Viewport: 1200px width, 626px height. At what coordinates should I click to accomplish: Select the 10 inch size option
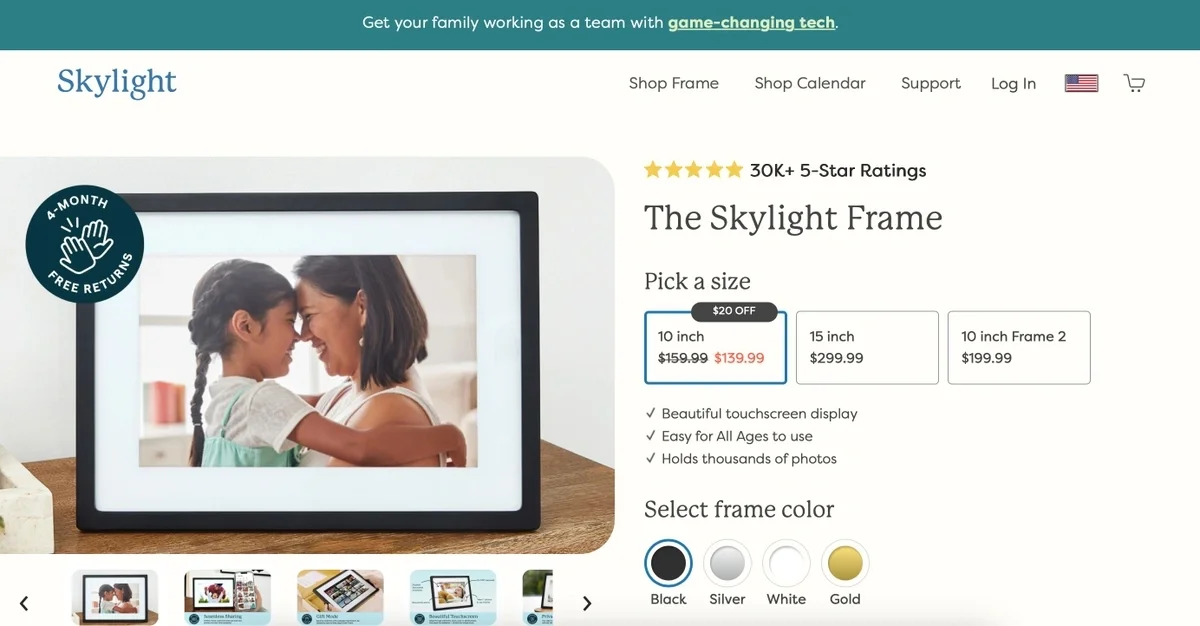pos(716,347)
